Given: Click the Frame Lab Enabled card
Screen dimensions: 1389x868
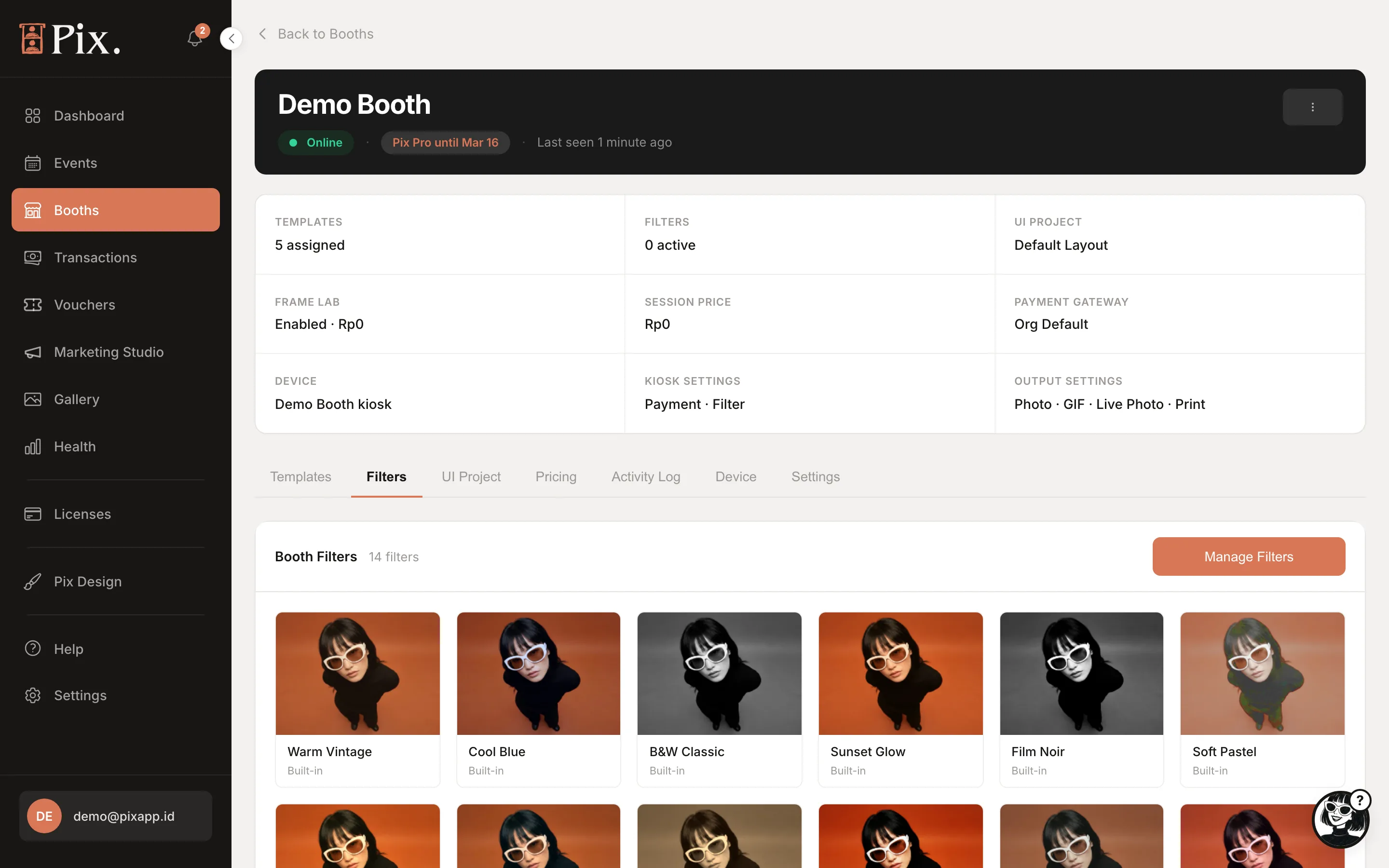Looking at the screenshot, I should click(x=440, y=313).
